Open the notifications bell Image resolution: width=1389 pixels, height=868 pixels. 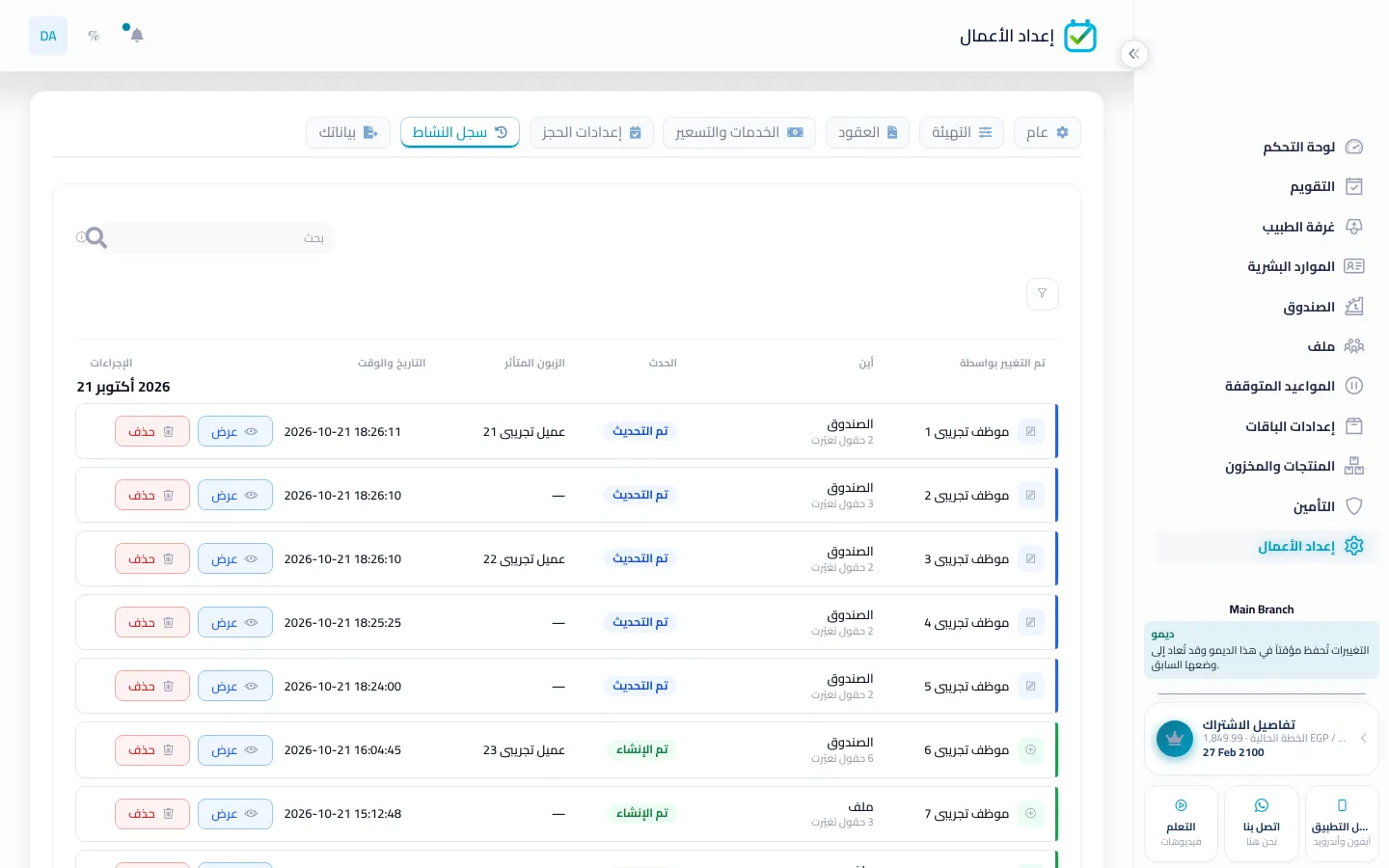[x=137, y=36]
